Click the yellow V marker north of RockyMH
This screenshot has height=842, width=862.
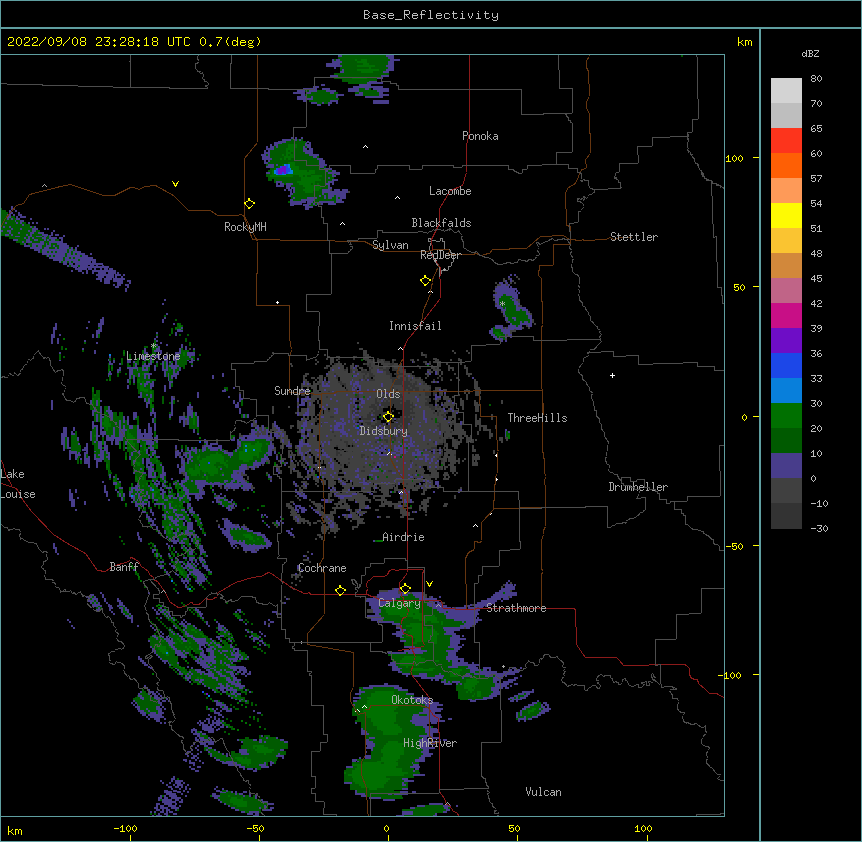tap(175, 184)
